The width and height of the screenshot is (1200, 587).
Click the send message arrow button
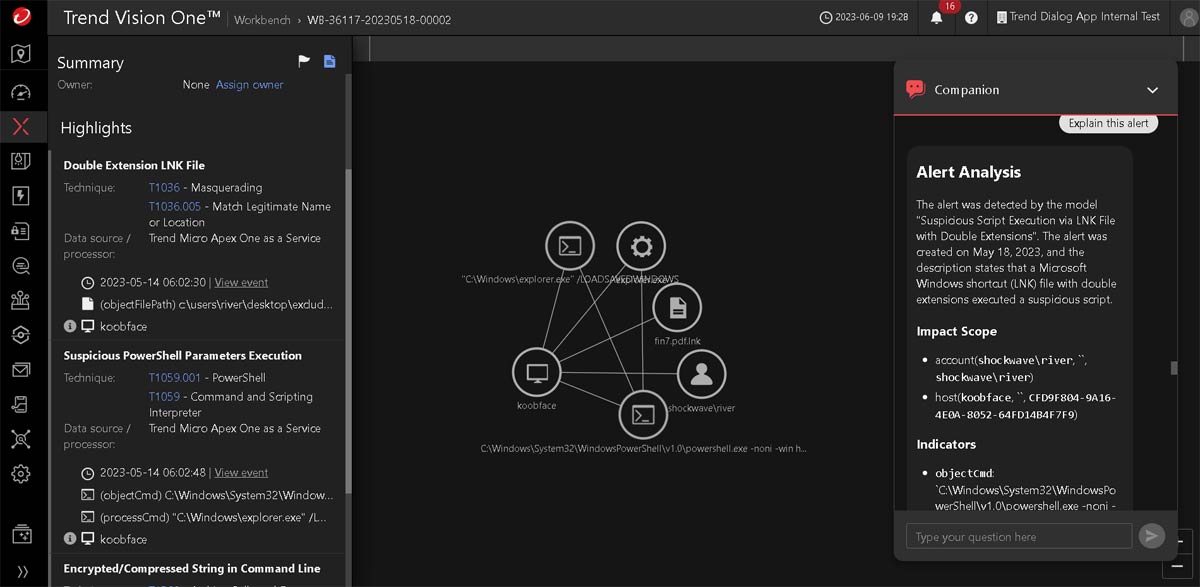[1151, 536]
